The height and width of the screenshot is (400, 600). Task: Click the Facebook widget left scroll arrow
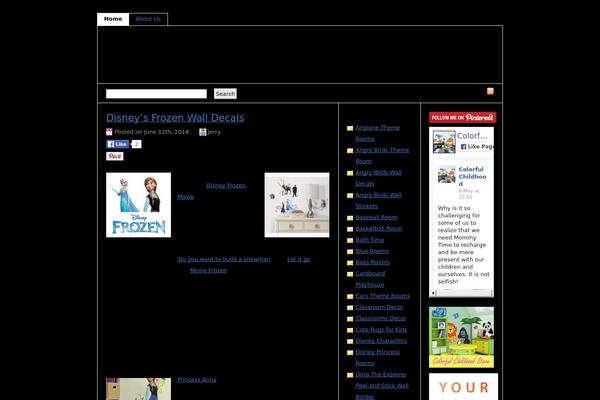[433, 293]
